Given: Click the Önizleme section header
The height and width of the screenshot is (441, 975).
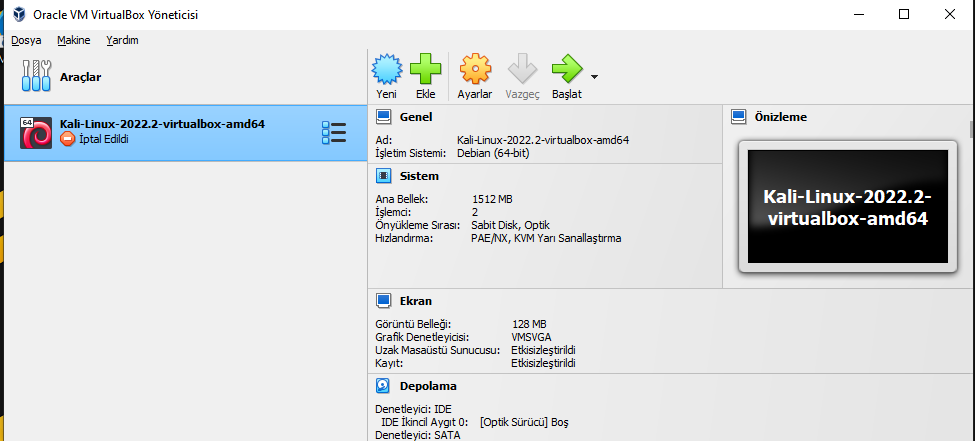Looking at the screenshot, I should [x=781, y=117].
